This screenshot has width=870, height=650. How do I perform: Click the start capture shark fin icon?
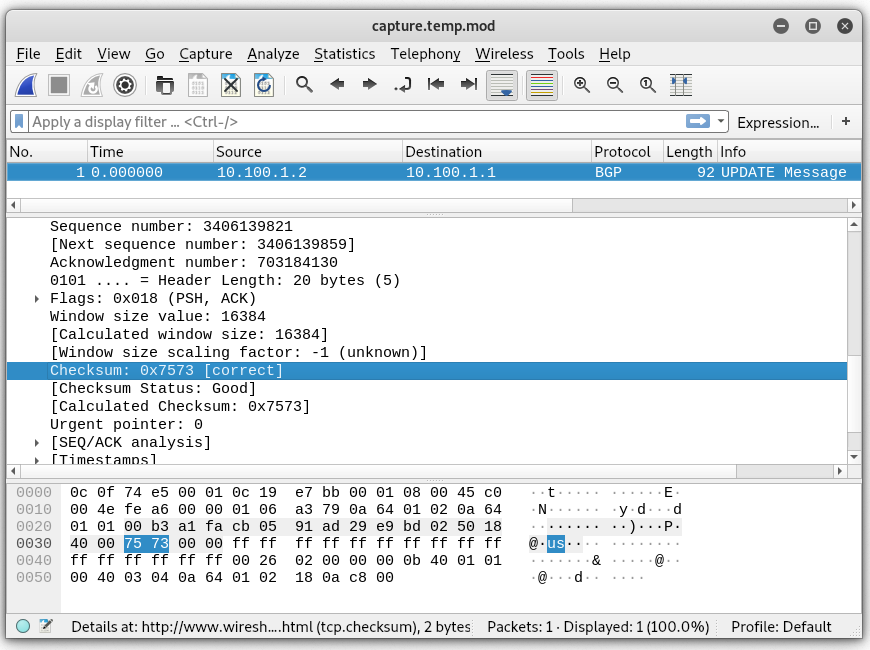pos(27,85)
